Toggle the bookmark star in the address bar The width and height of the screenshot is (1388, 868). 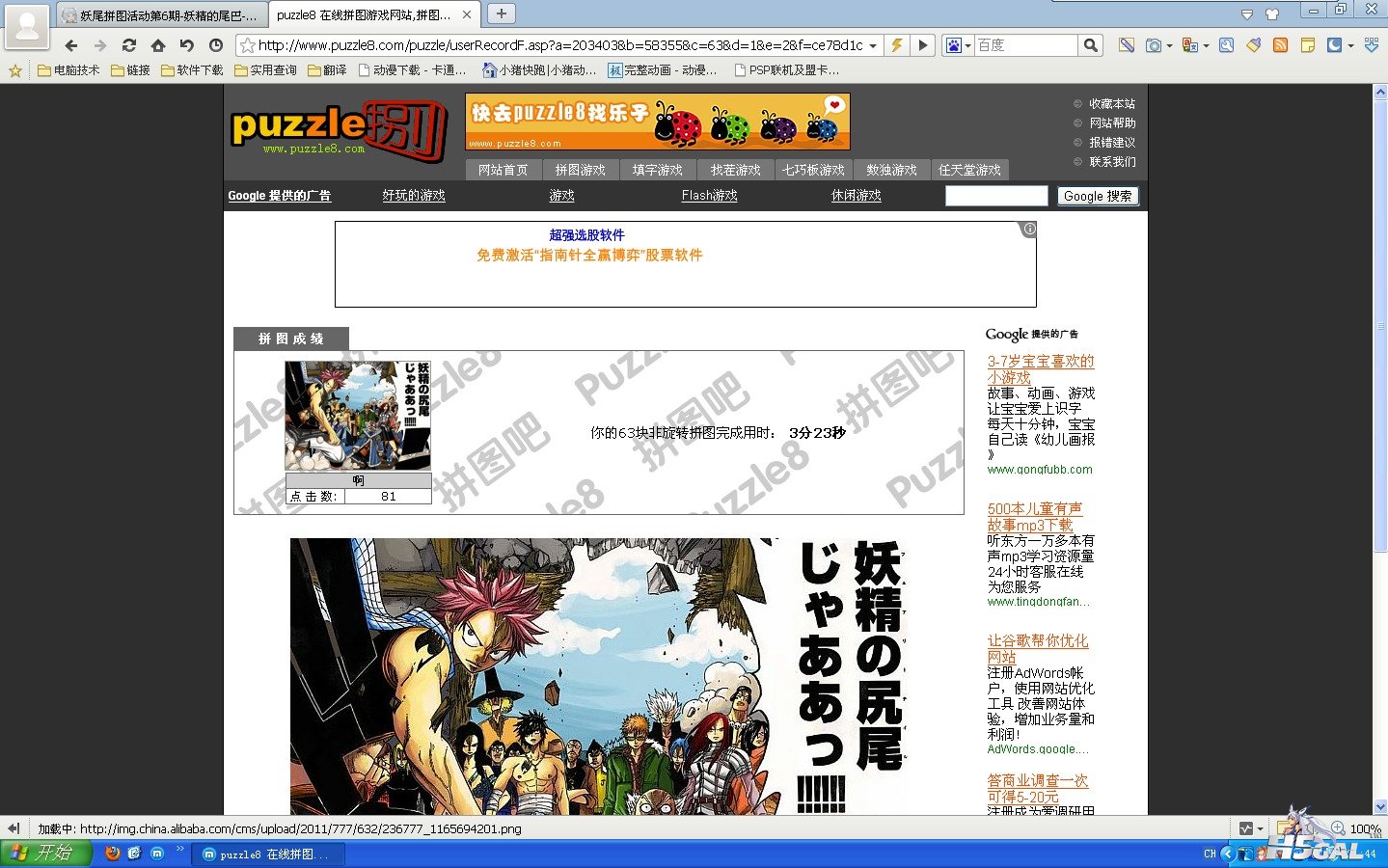pos(248,45)
